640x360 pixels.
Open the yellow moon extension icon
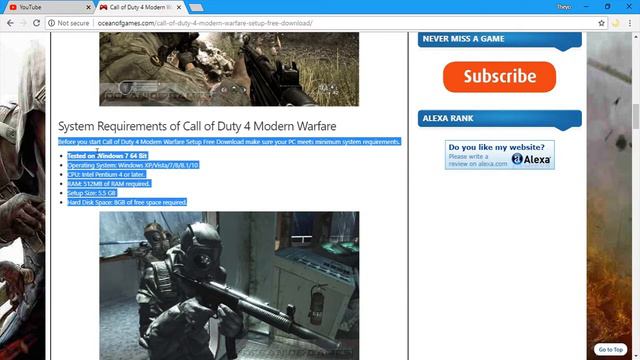click(x=616, y=23)
